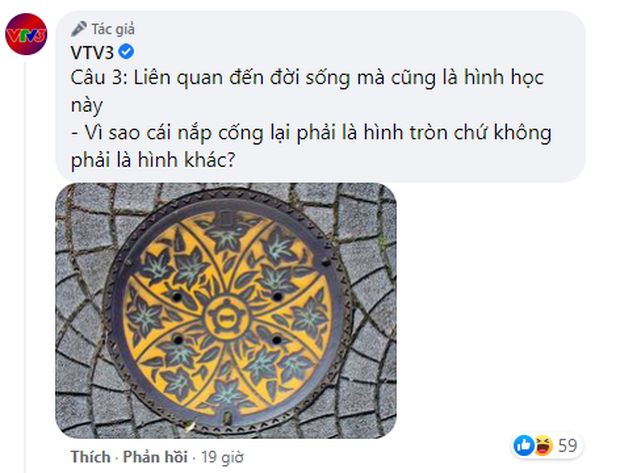Click the pen icon beside "Tác giả"

coord(76,27)
